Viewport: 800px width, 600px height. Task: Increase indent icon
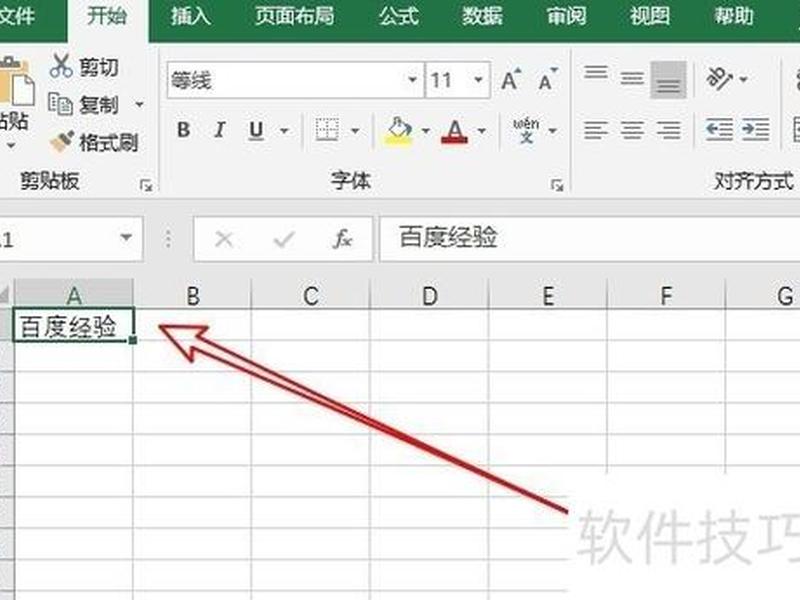756,130
